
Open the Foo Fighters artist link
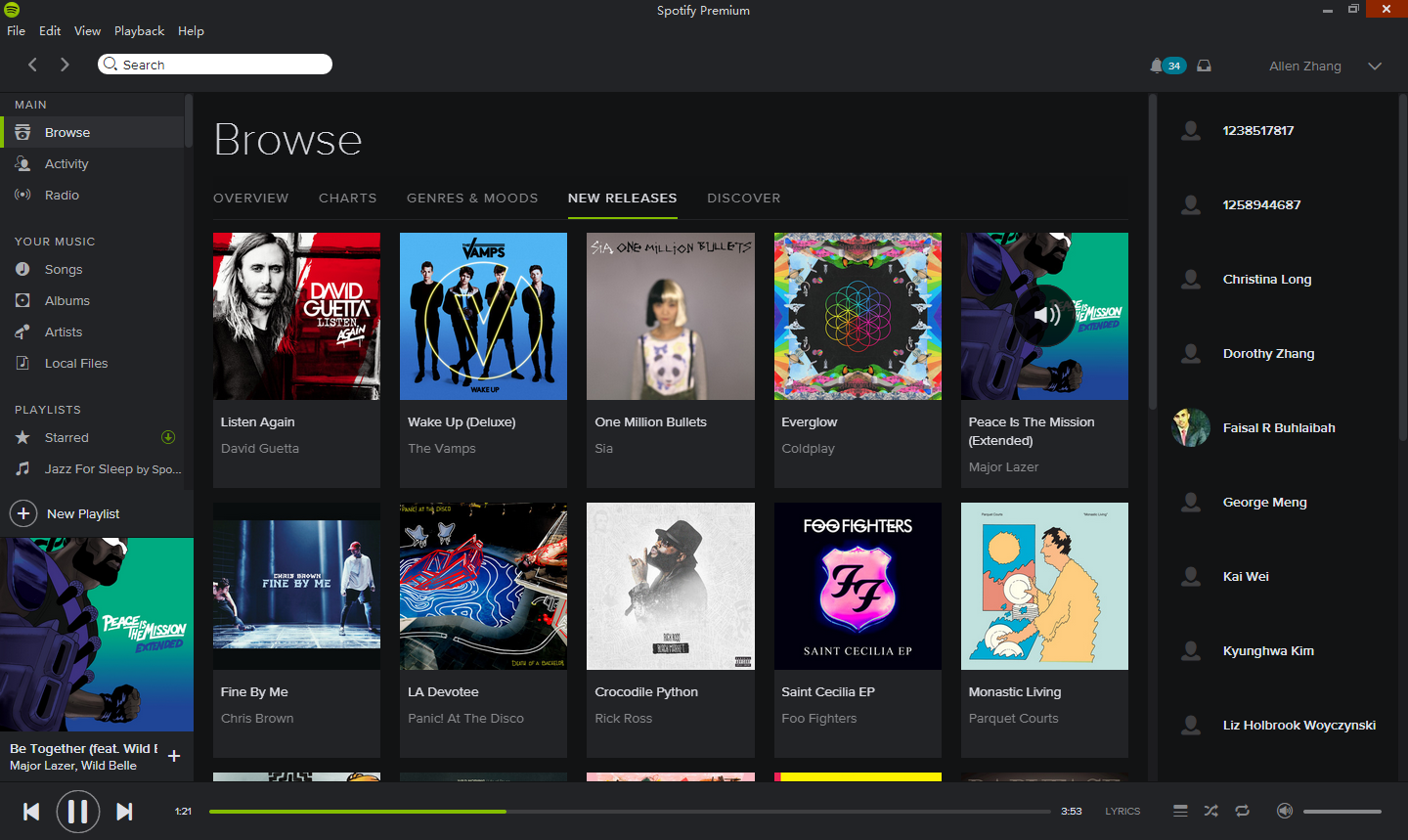point(819,718)
